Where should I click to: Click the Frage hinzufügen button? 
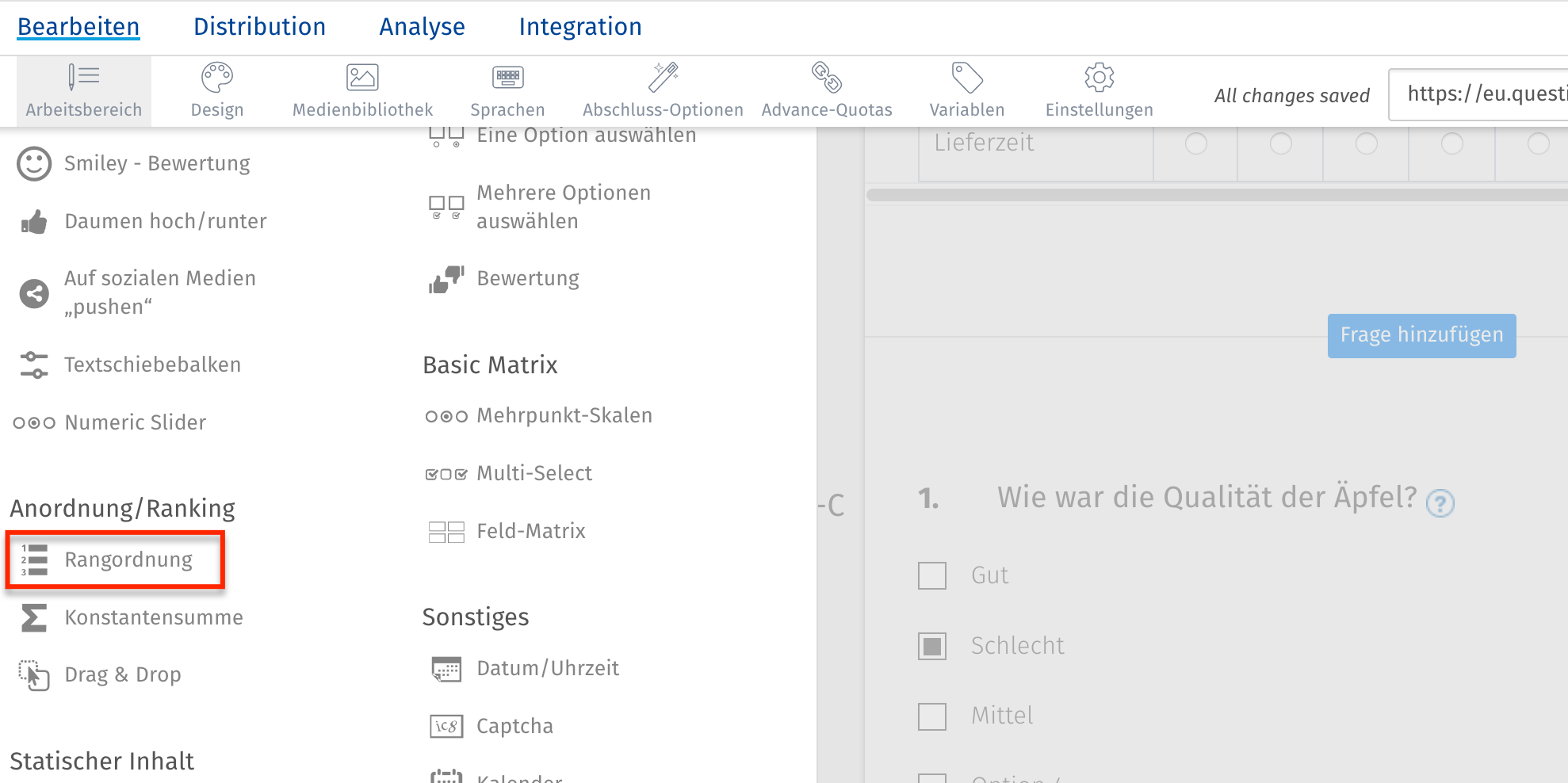click(1421, 334)
